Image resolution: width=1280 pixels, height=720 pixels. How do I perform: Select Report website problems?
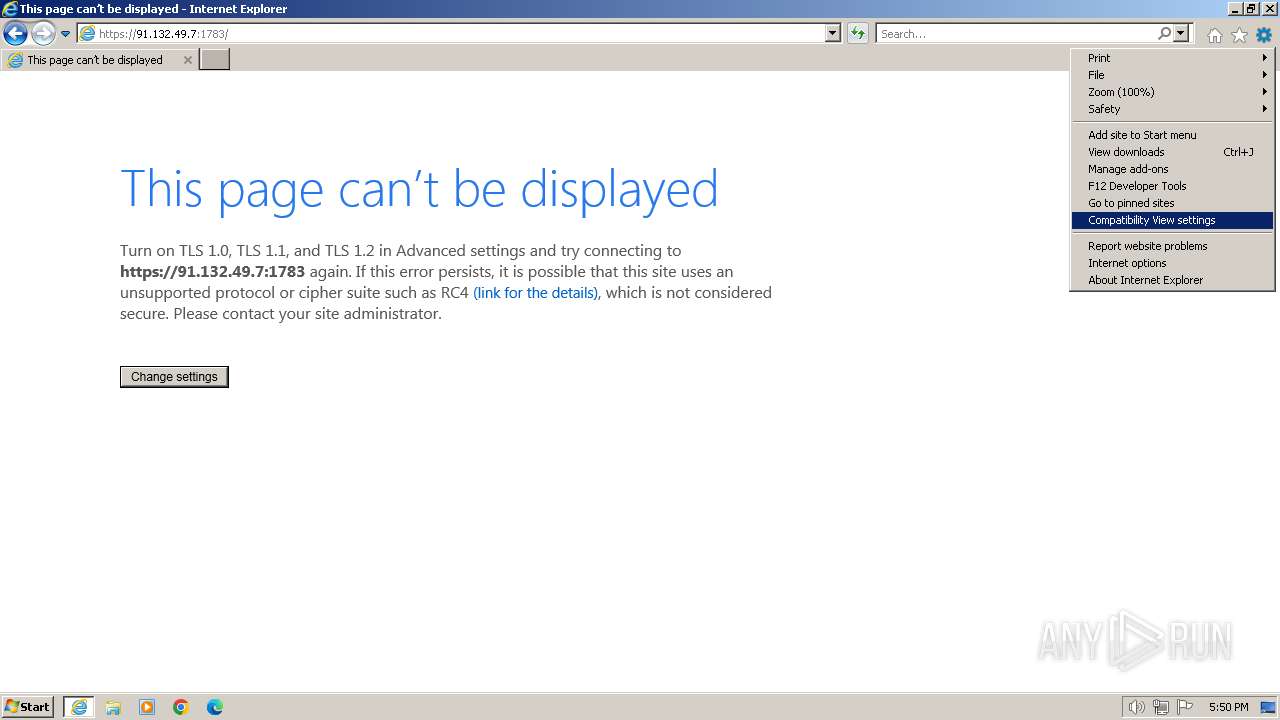1172,246
